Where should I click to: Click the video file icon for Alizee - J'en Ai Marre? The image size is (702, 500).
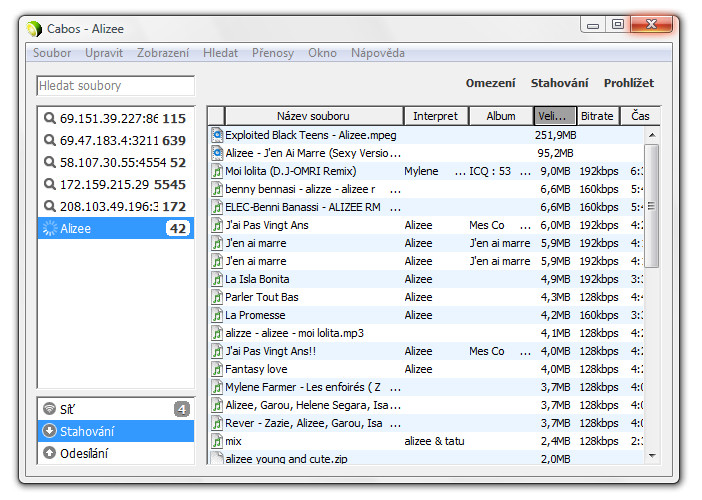[217, 153]
